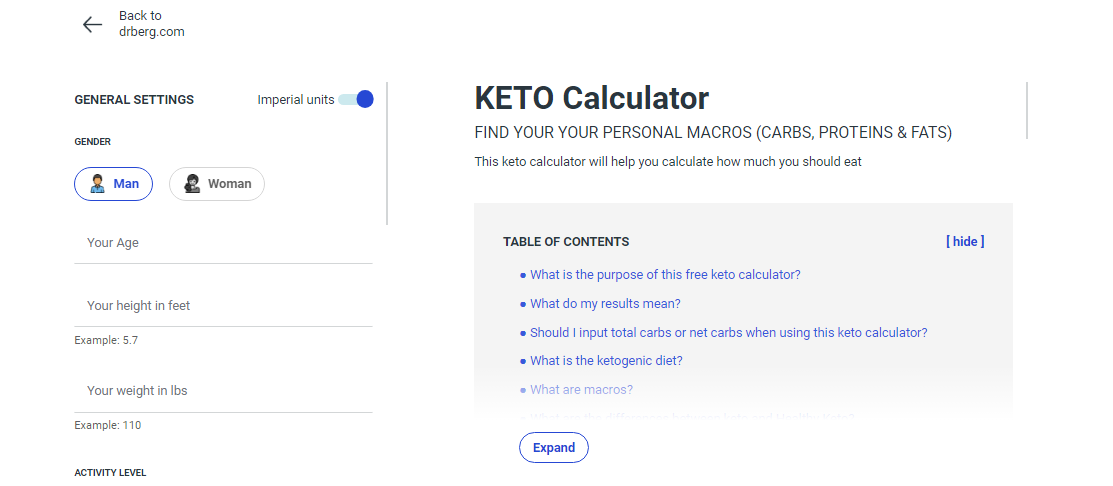Hide the table of contents

coord(965,241)
